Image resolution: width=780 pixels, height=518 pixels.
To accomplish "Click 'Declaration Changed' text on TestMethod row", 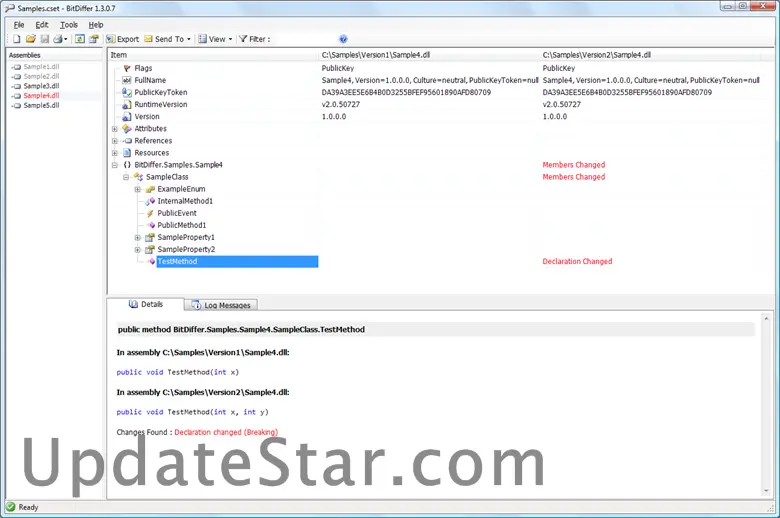I will coord(577,261).
